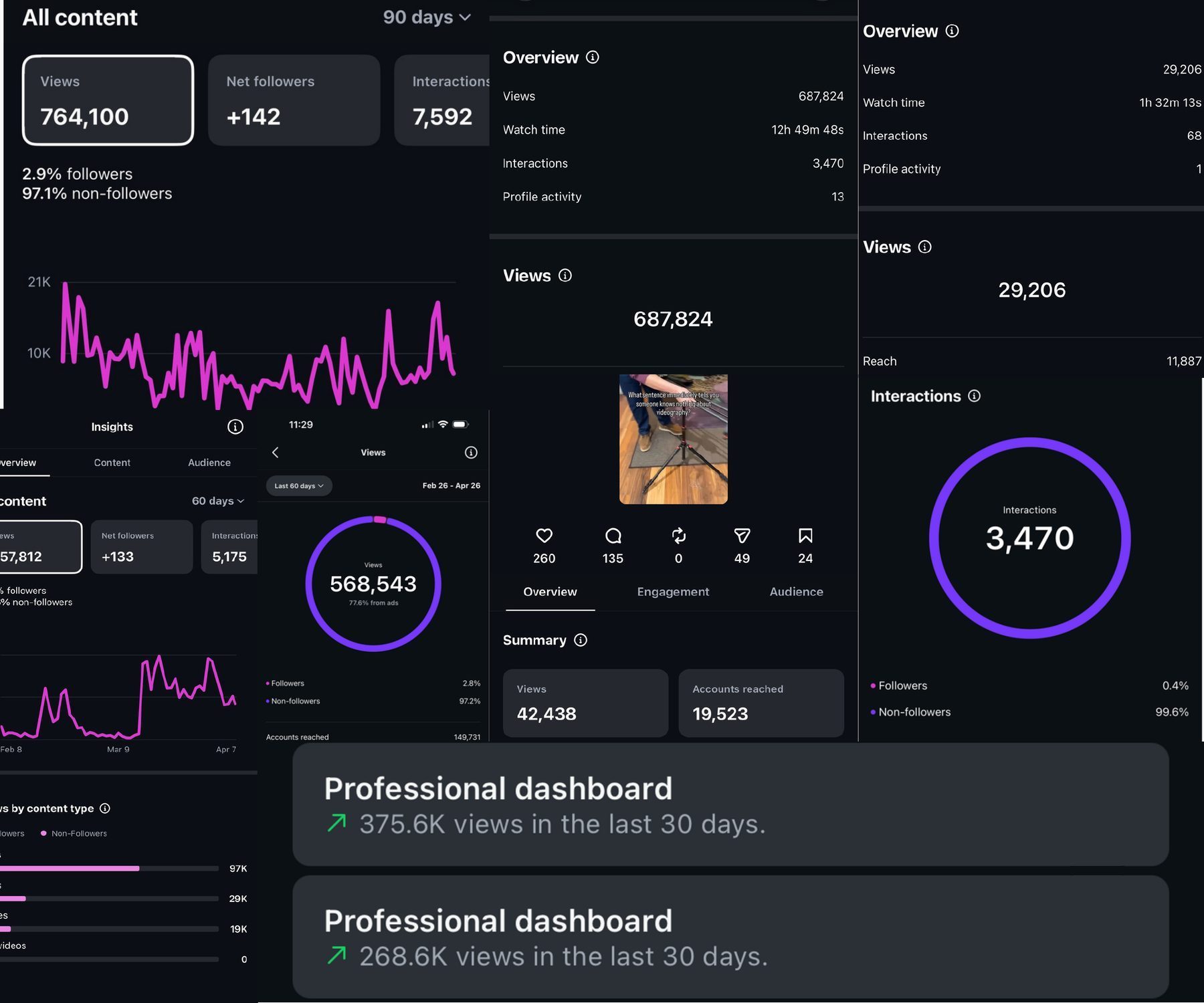Tap the share icon above 49

point(742,536)
